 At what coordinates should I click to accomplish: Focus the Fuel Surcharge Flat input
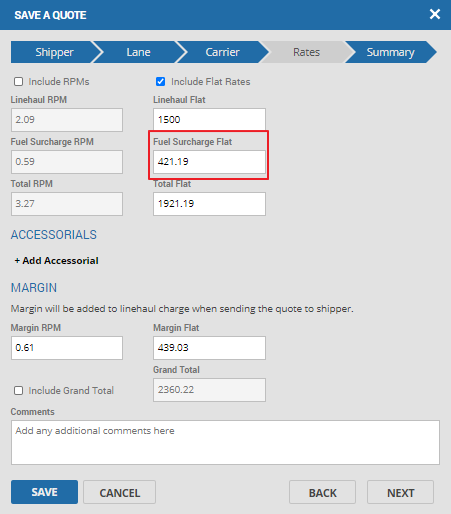point(209,162)
